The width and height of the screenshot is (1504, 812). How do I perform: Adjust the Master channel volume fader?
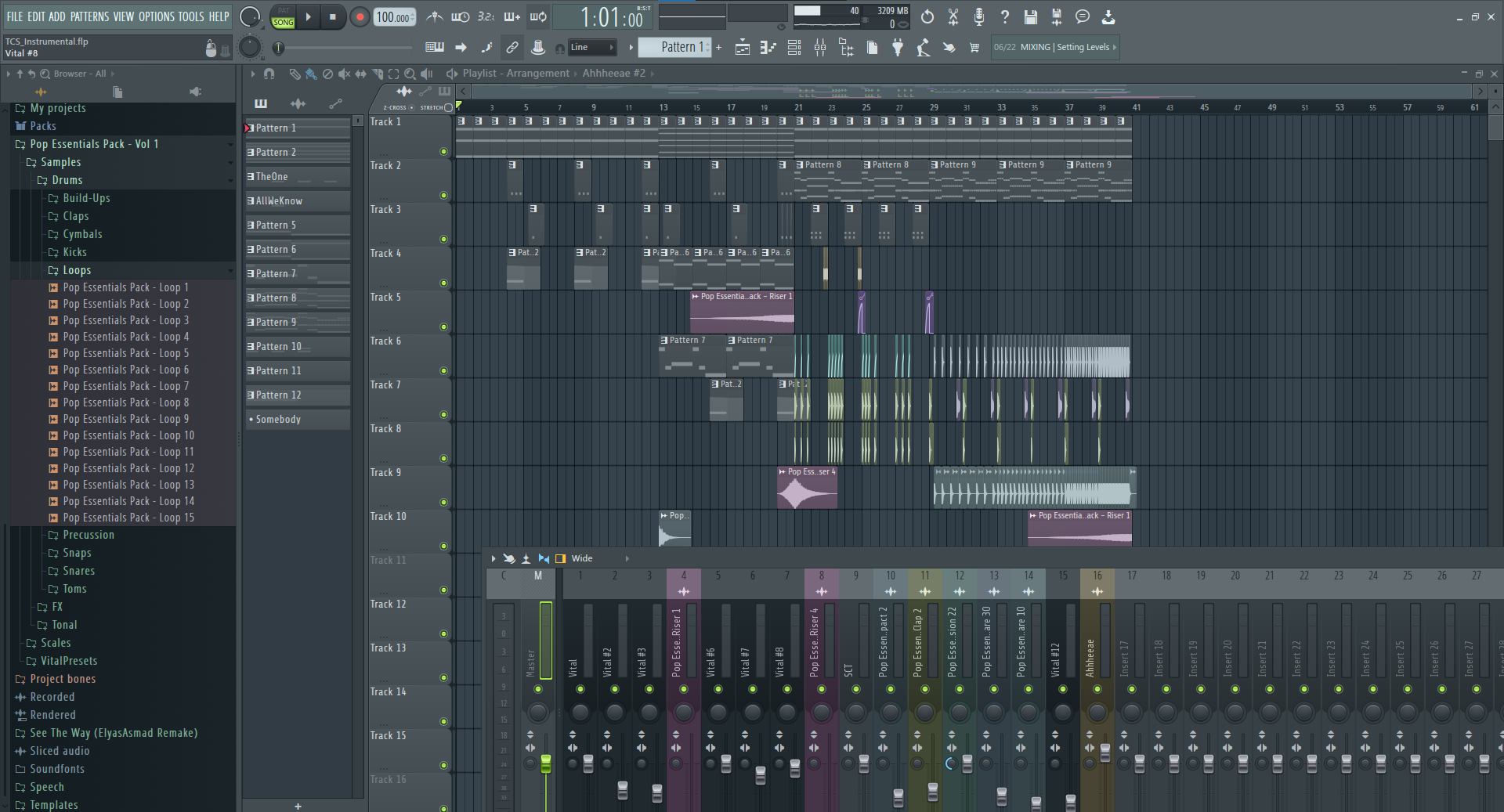(x=546, y=763)
